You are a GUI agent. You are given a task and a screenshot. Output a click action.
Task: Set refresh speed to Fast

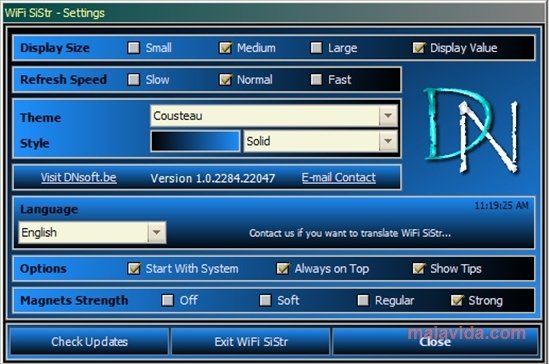coord(316,79)
